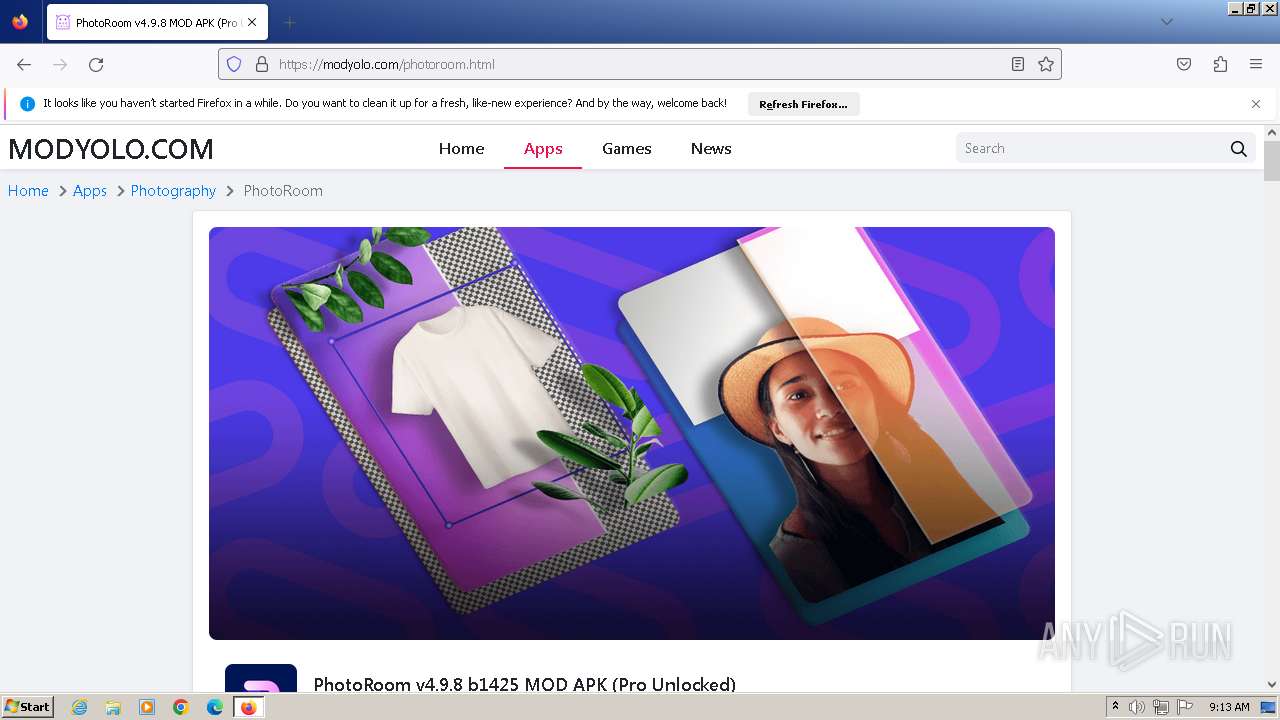The image size is (1280, 720).
Task: Click the PhotoRoom banner image
Action: tap(632, 433)
